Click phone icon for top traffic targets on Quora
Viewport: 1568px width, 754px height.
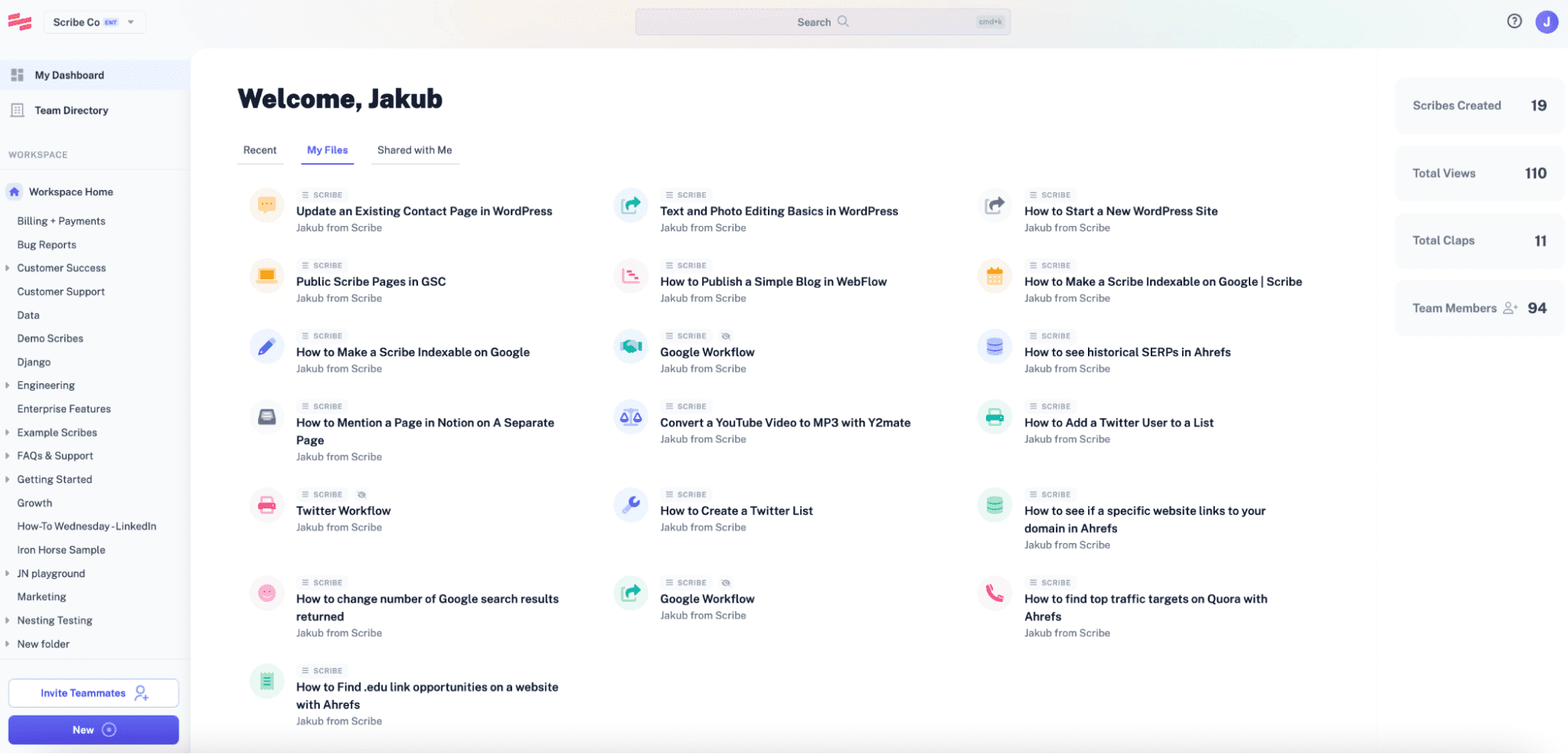[x=995, y=593]
